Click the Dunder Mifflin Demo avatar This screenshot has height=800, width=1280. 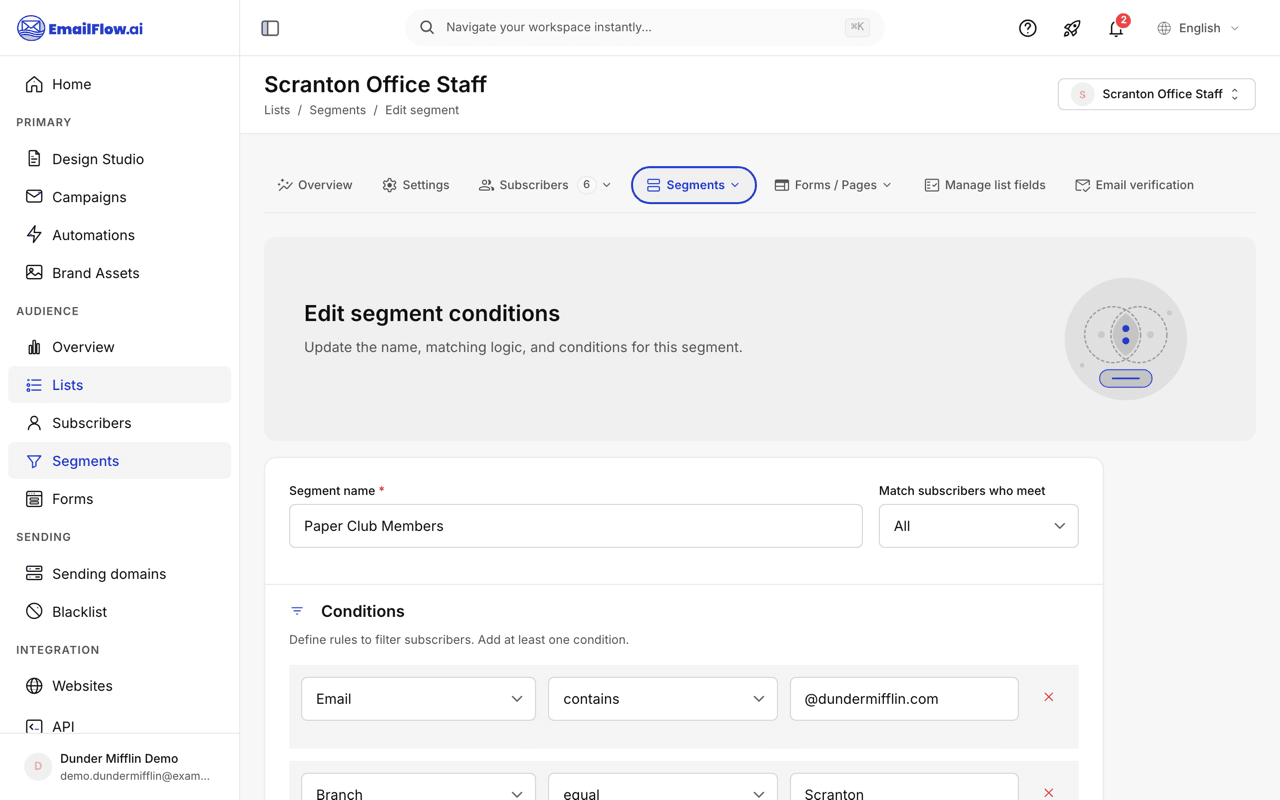click(38, 767)
